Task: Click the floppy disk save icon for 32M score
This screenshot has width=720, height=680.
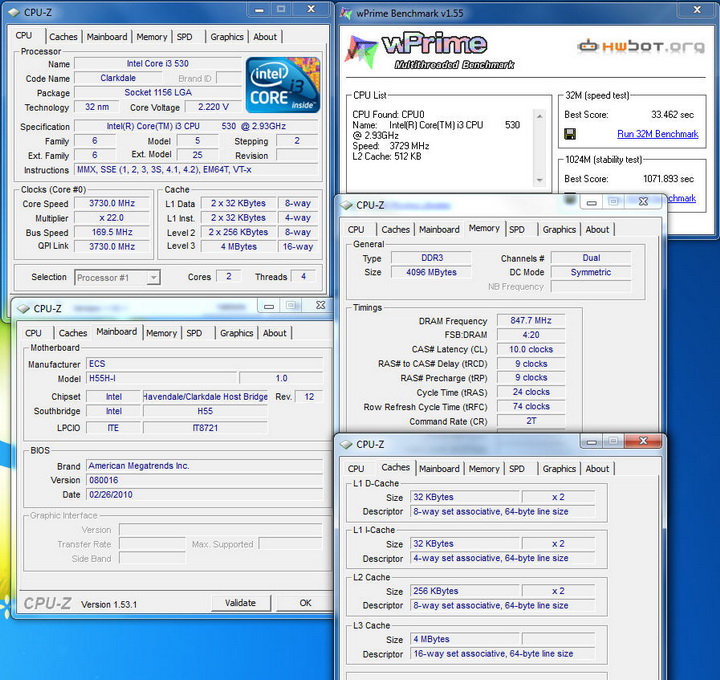Action: point(569,134)
